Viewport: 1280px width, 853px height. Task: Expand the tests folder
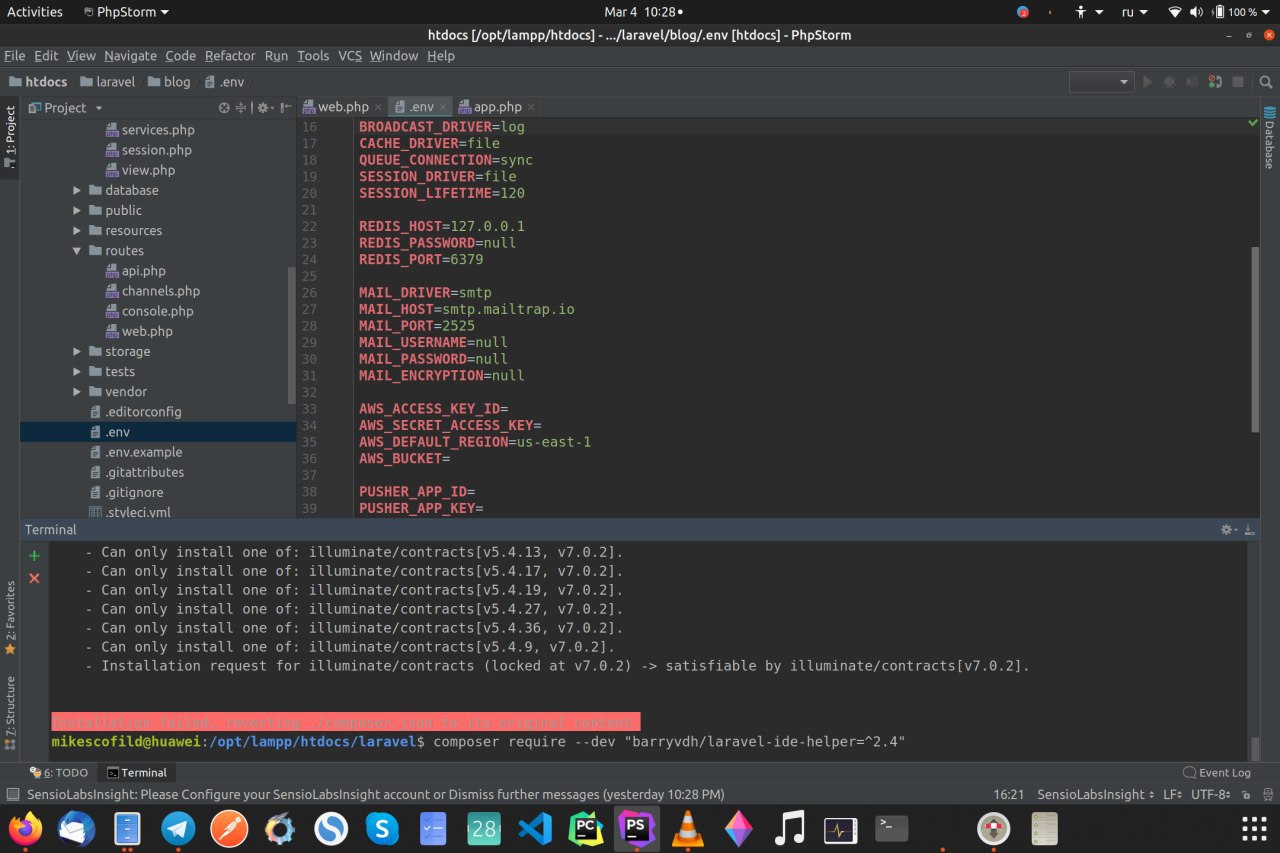78,371
